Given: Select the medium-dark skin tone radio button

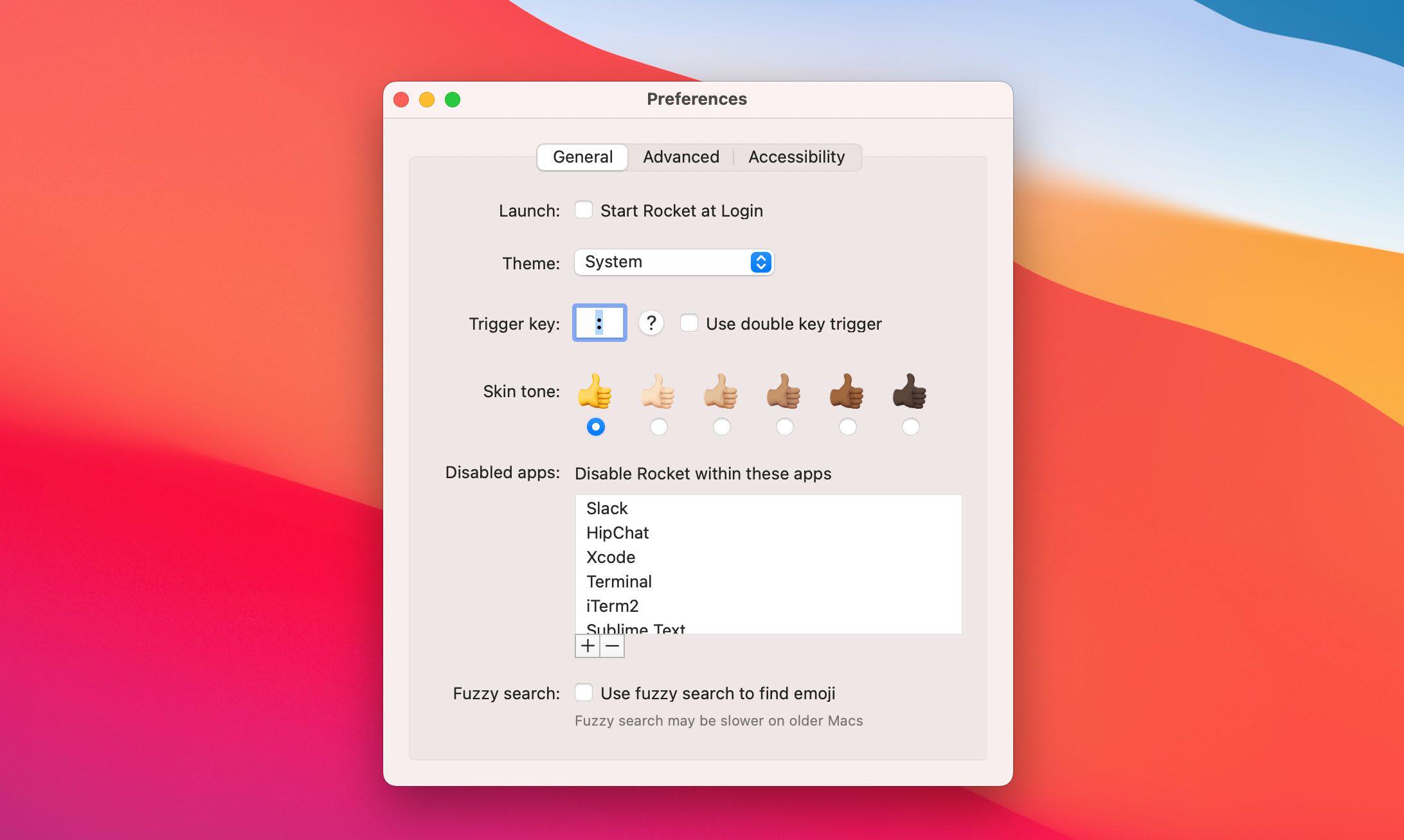Looking at the screenshot, I should tap(847, 426).
